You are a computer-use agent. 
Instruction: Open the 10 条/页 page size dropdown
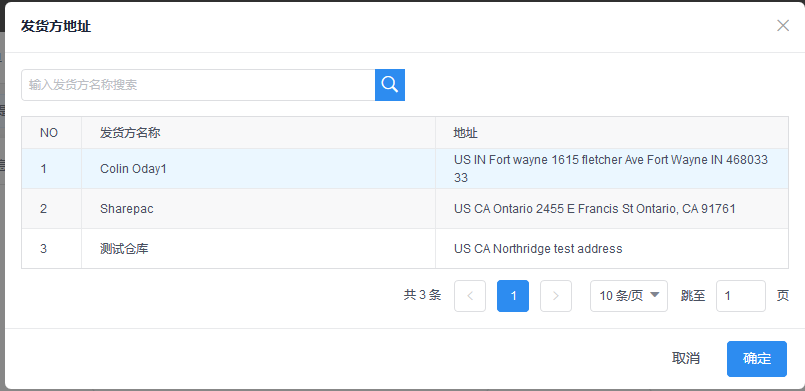click(629, 296)
